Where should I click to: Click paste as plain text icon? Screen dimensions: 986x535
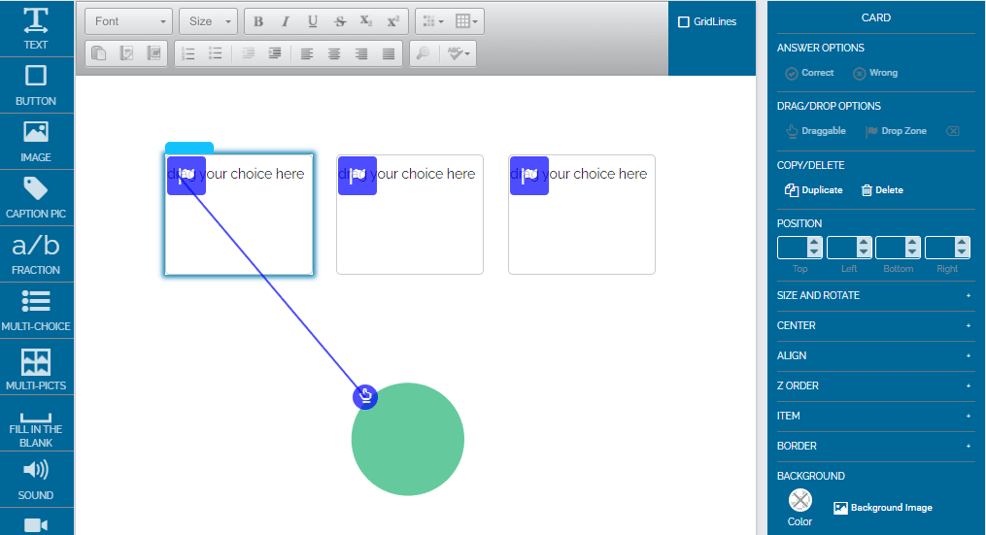coord(126,53)
